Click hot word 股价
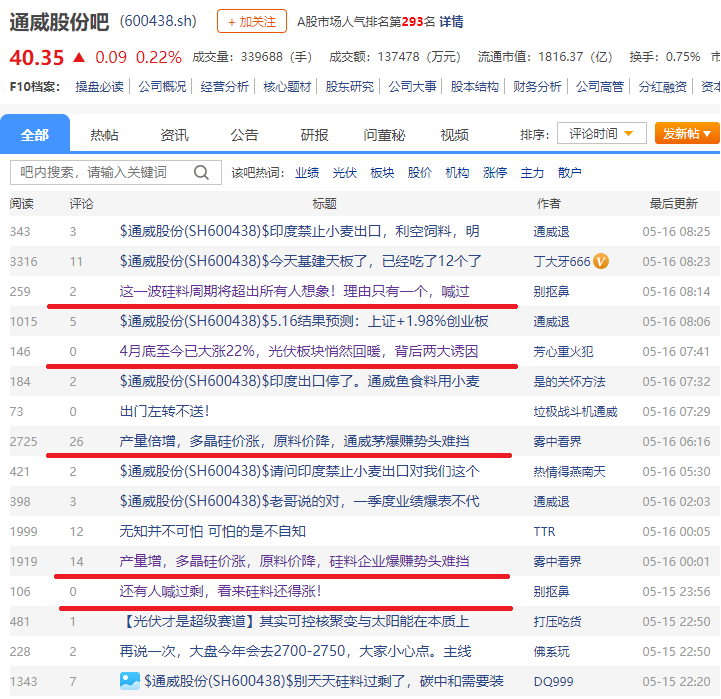 click(x=420, y=173)
